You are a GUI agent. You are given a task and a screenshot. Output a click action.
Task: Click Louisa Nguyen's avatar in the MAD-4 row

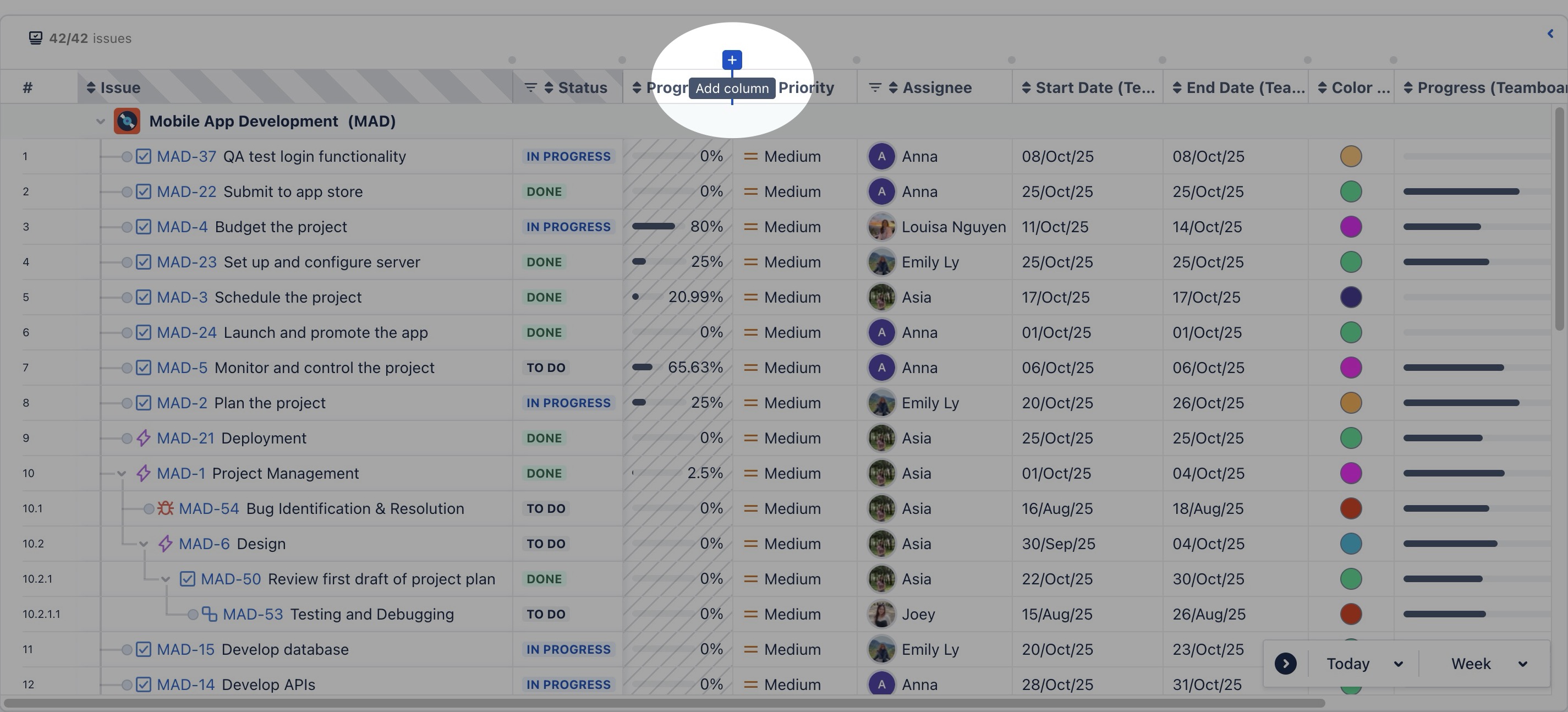[881, 227]
